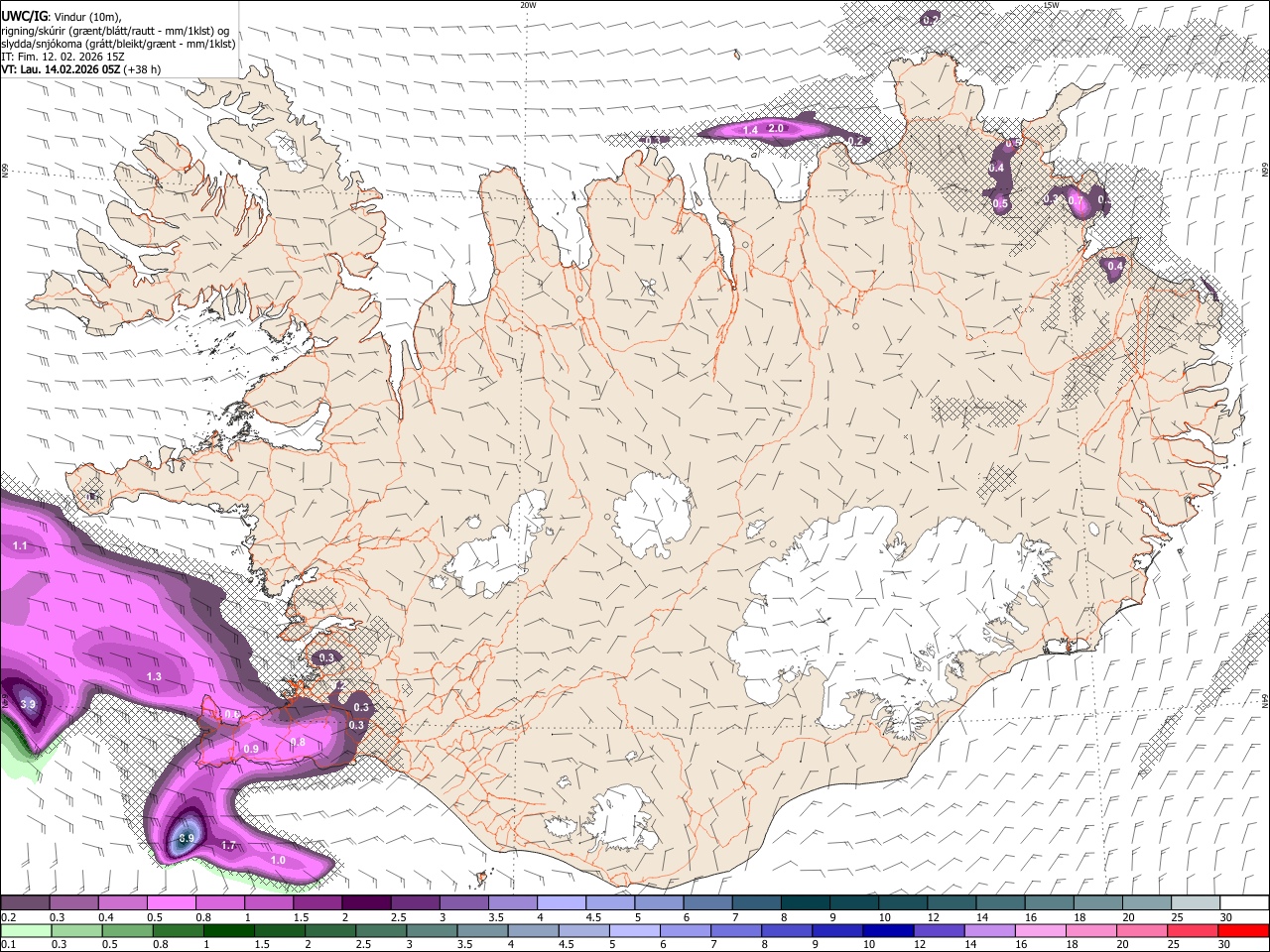Click the '3.9' value beside the 1.7 label
The width and height of the screenshot is (1270, 952).
pyautogui.click(x=187, y=839)
